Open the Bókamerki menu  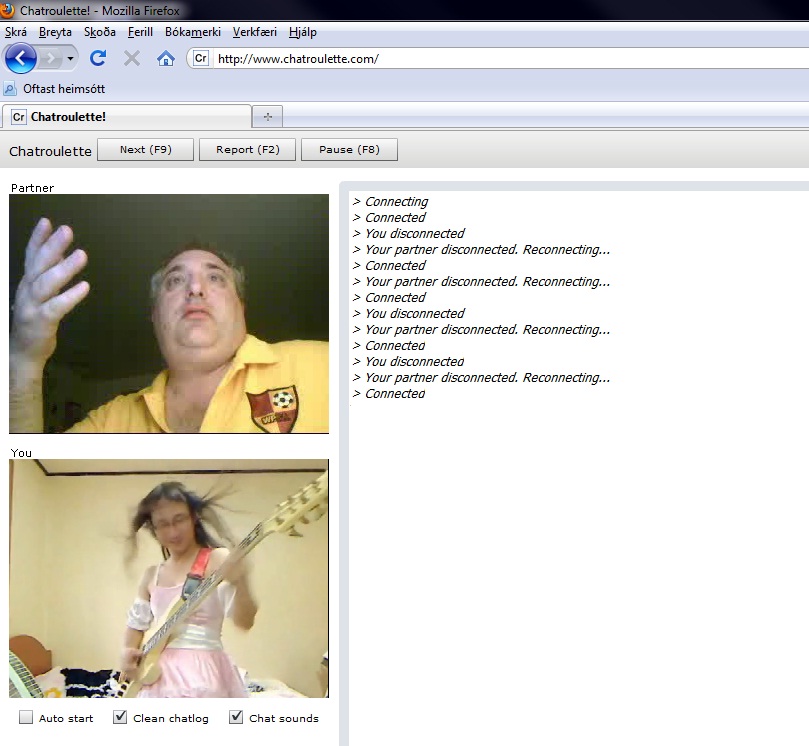tap(193, 32)
